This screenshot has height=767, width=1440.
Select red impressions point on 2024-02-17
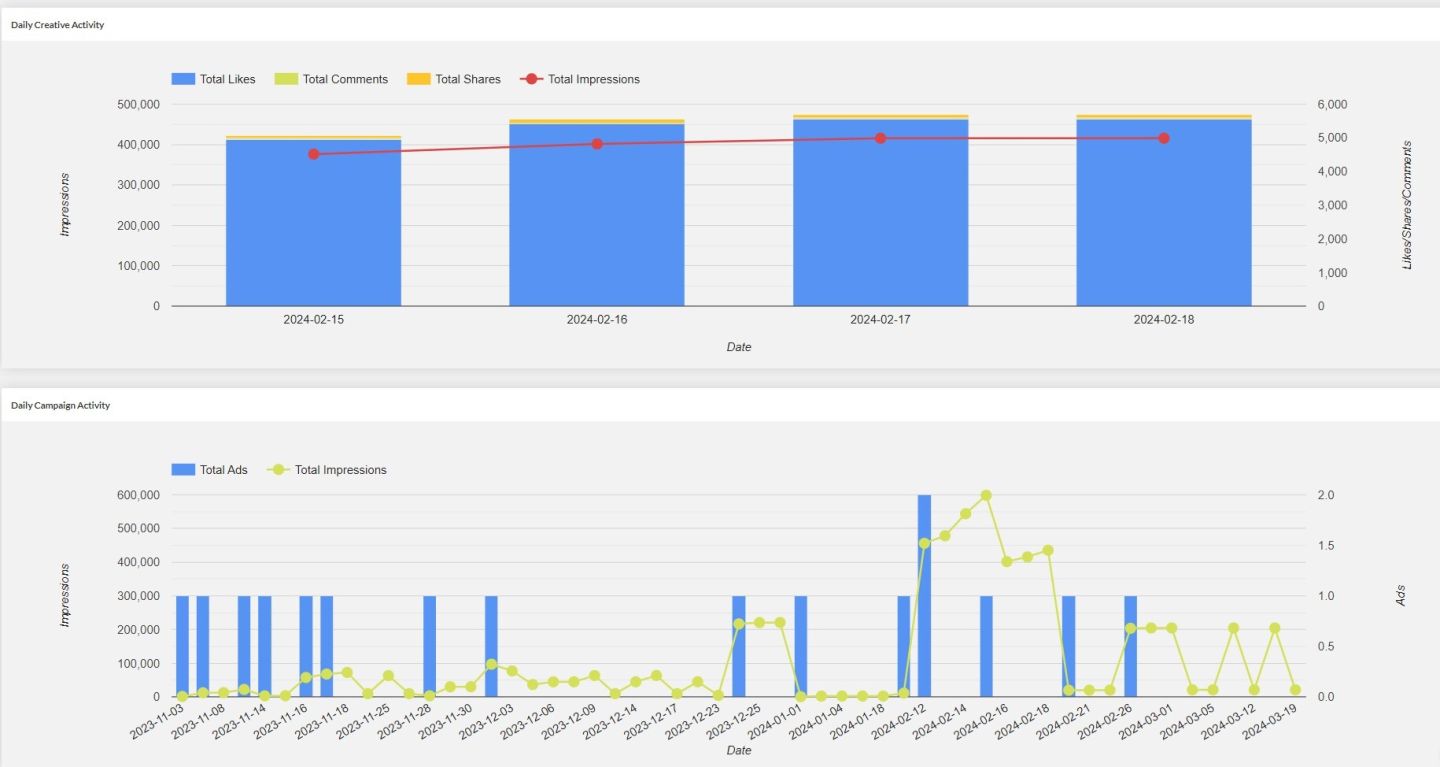(x=880, y=138)
